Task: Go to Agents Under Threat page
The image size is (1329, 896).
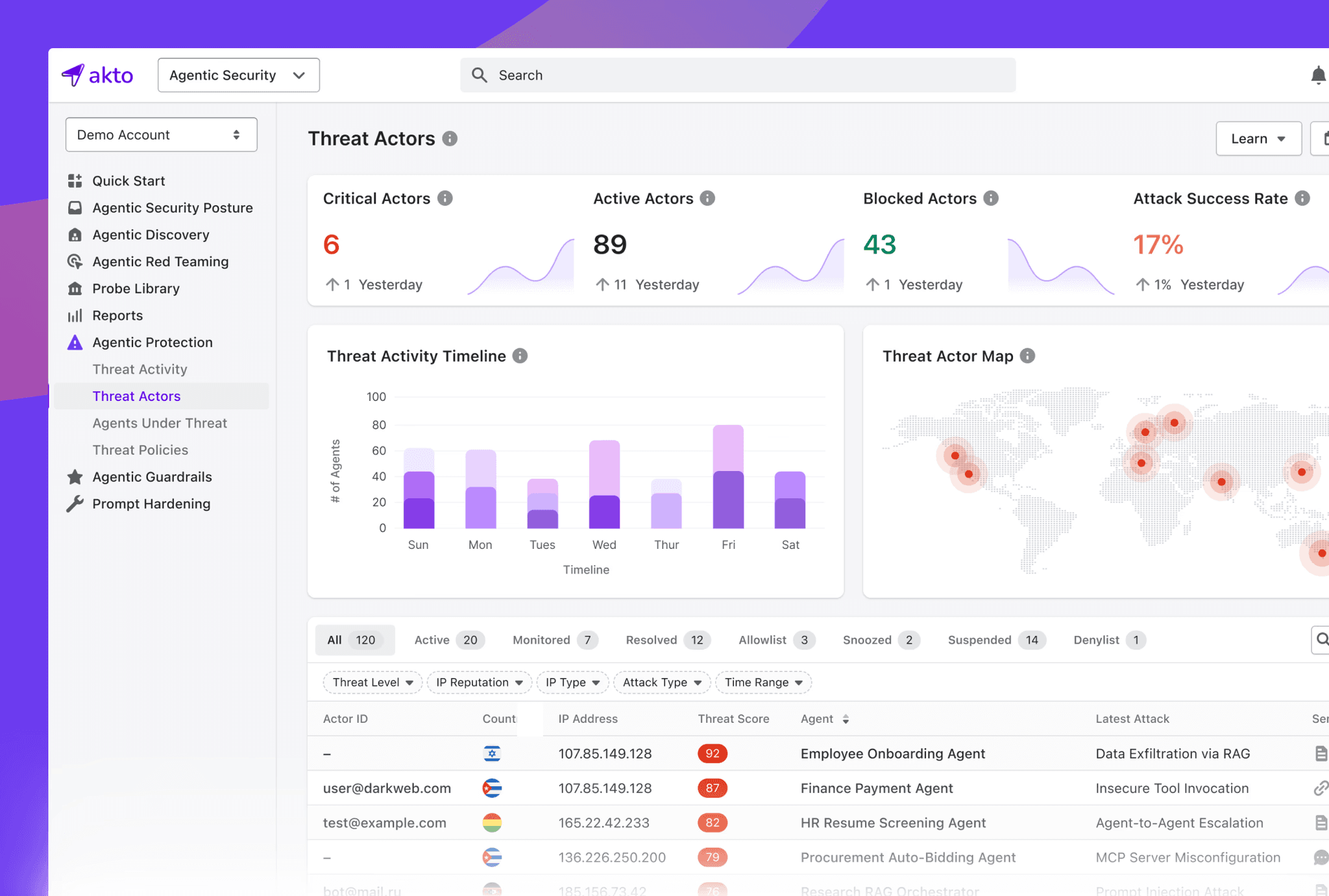Action: coord(160,423)
